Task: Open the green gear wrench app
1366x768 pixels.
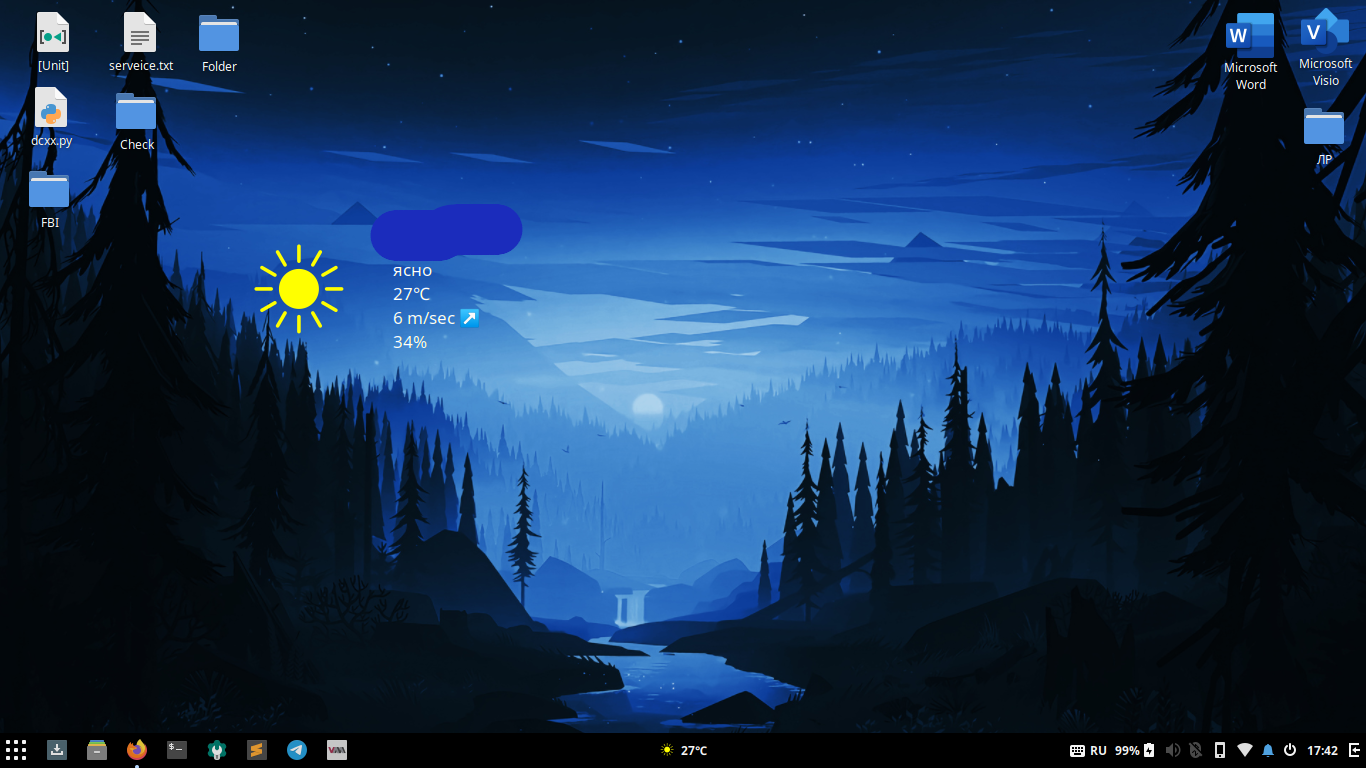Action: pyautogui.click(x=217, y=750)
